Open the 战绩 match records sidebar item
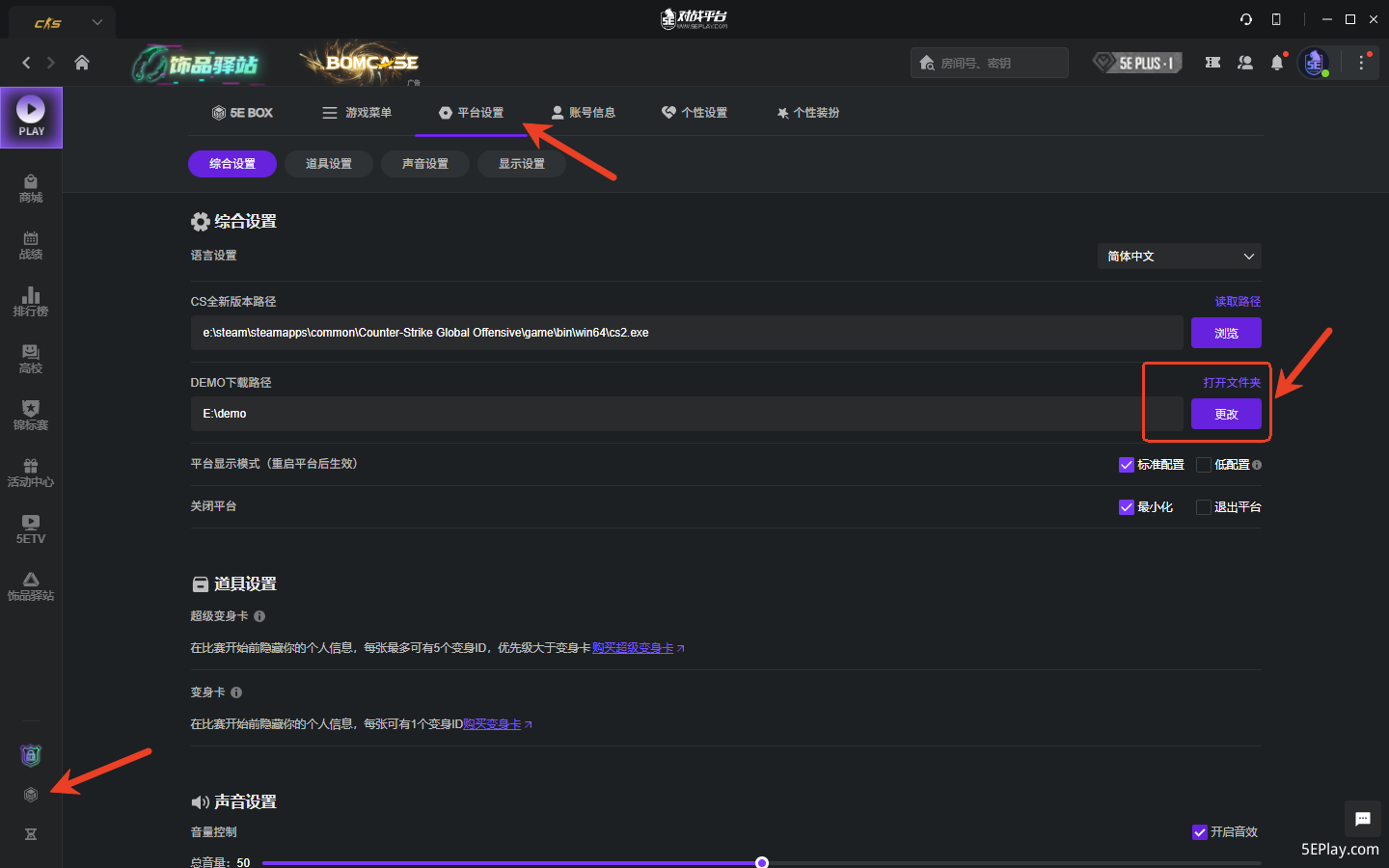 pyautogui.click(x=31, y=246)
